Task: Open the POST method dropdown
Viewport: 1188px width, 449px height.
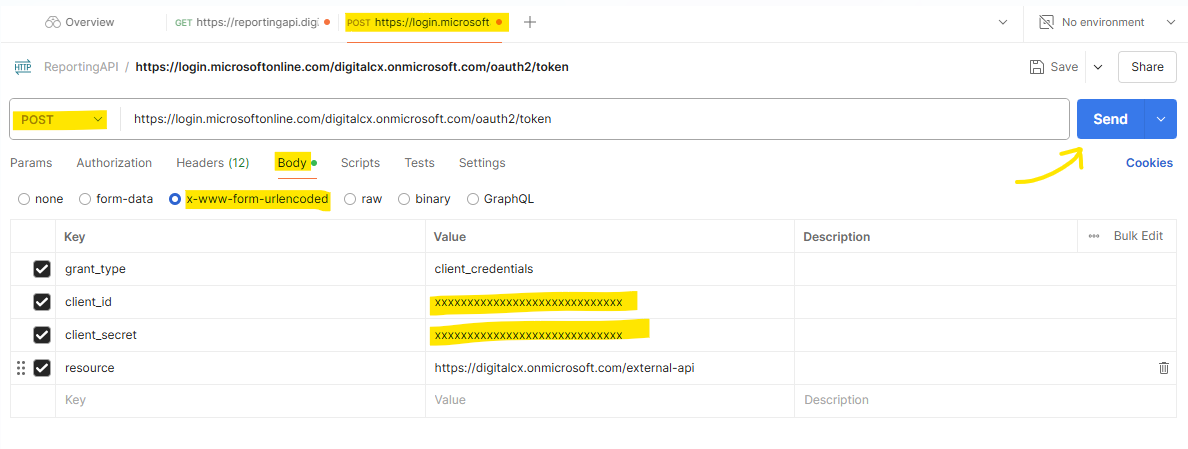Action: (x=62, y=119)
